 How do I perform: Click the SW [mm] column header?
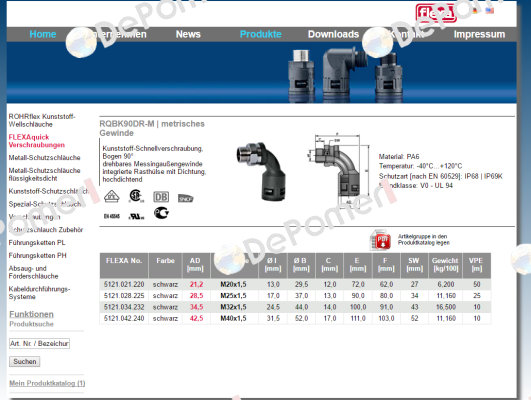(x=414, y=265)
